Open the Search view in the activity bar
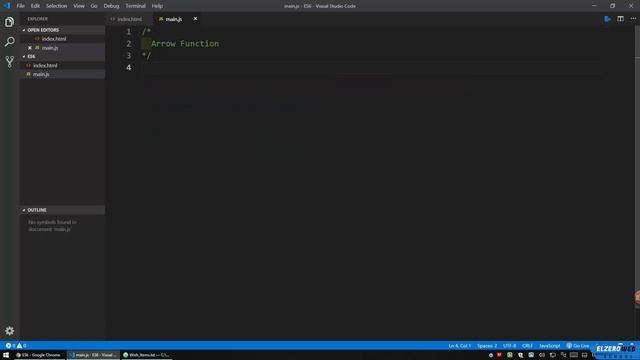 coord(9,42)
